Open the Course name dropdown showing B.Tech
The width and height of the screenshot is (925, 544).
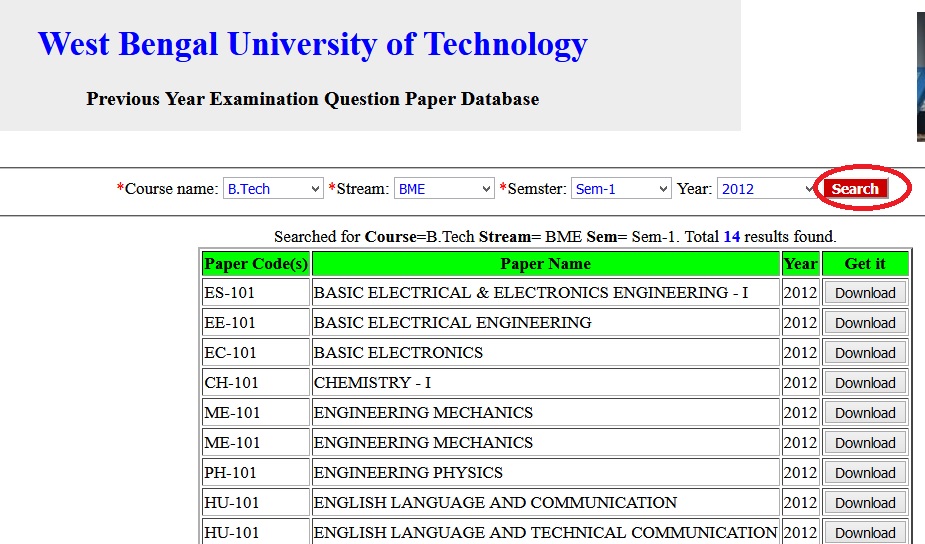tap(273, 189)
